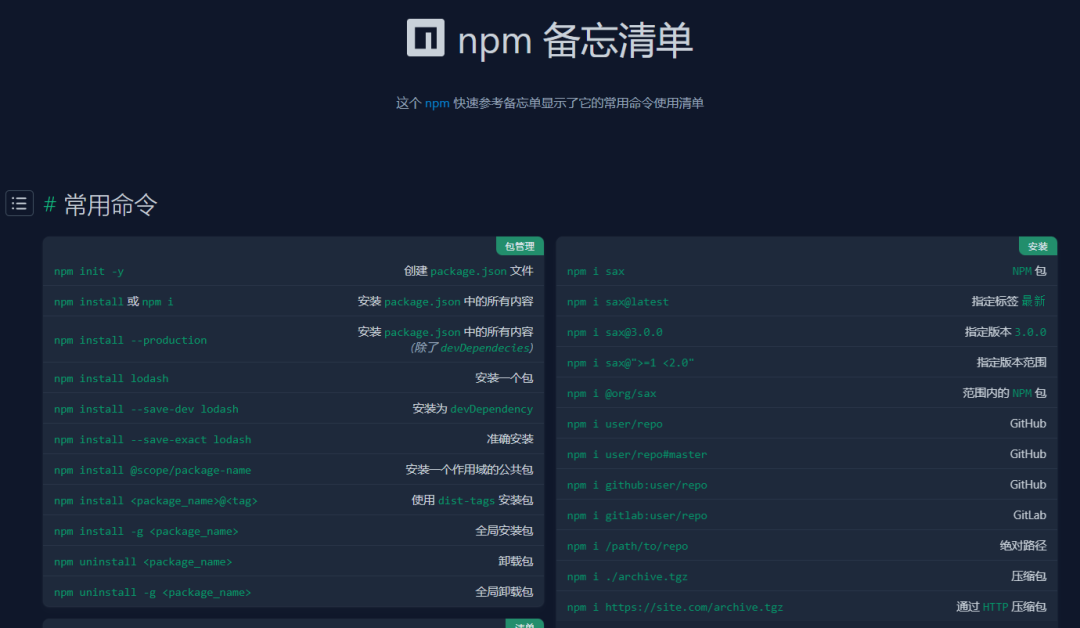
Task: Click the '准确安装' description
Action: pyautogui.click(x=510, y=439)
